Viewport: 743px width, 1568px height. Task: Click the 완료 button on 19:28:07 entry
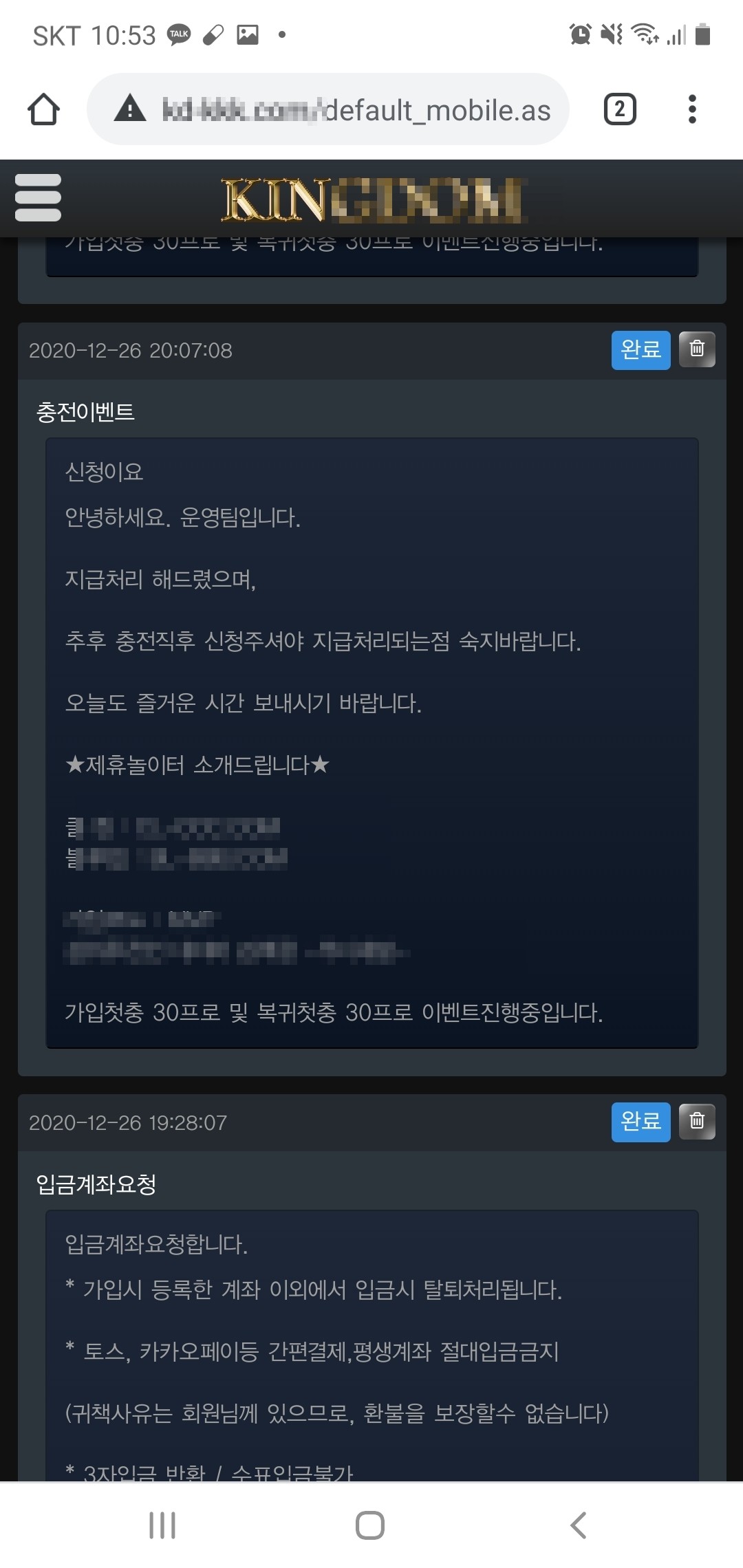(640, 1122)
